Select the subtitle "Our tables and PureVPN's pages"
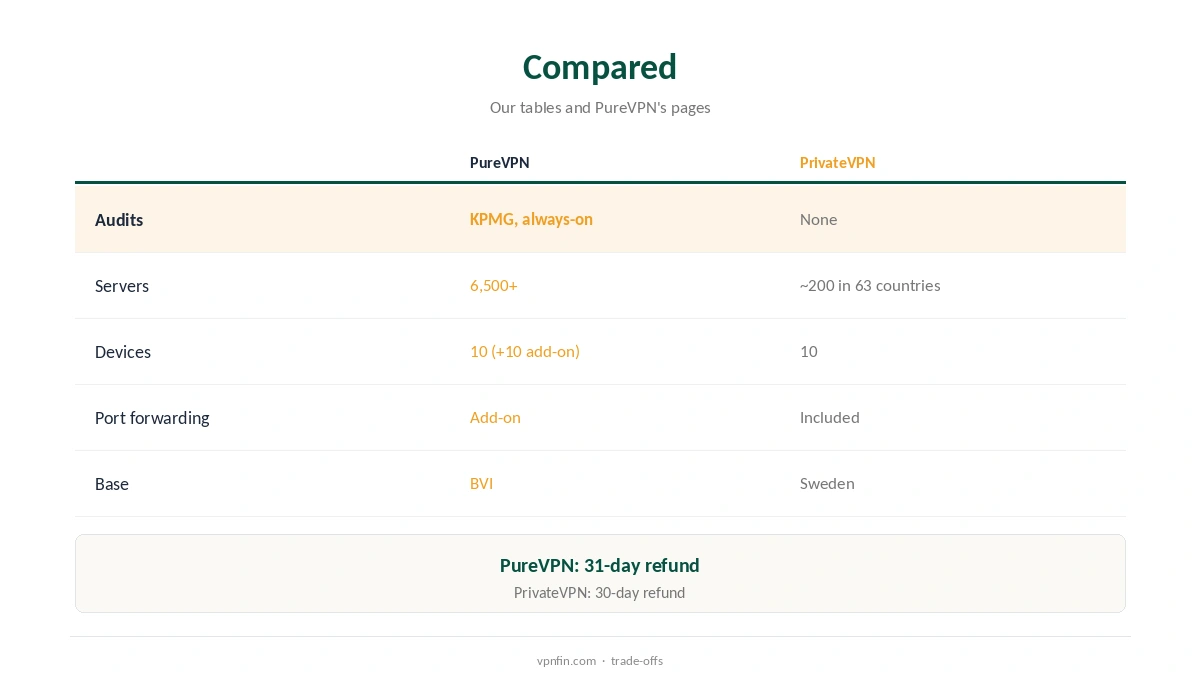Viewport: 1200px width, 680px height. tap(600, 107)
